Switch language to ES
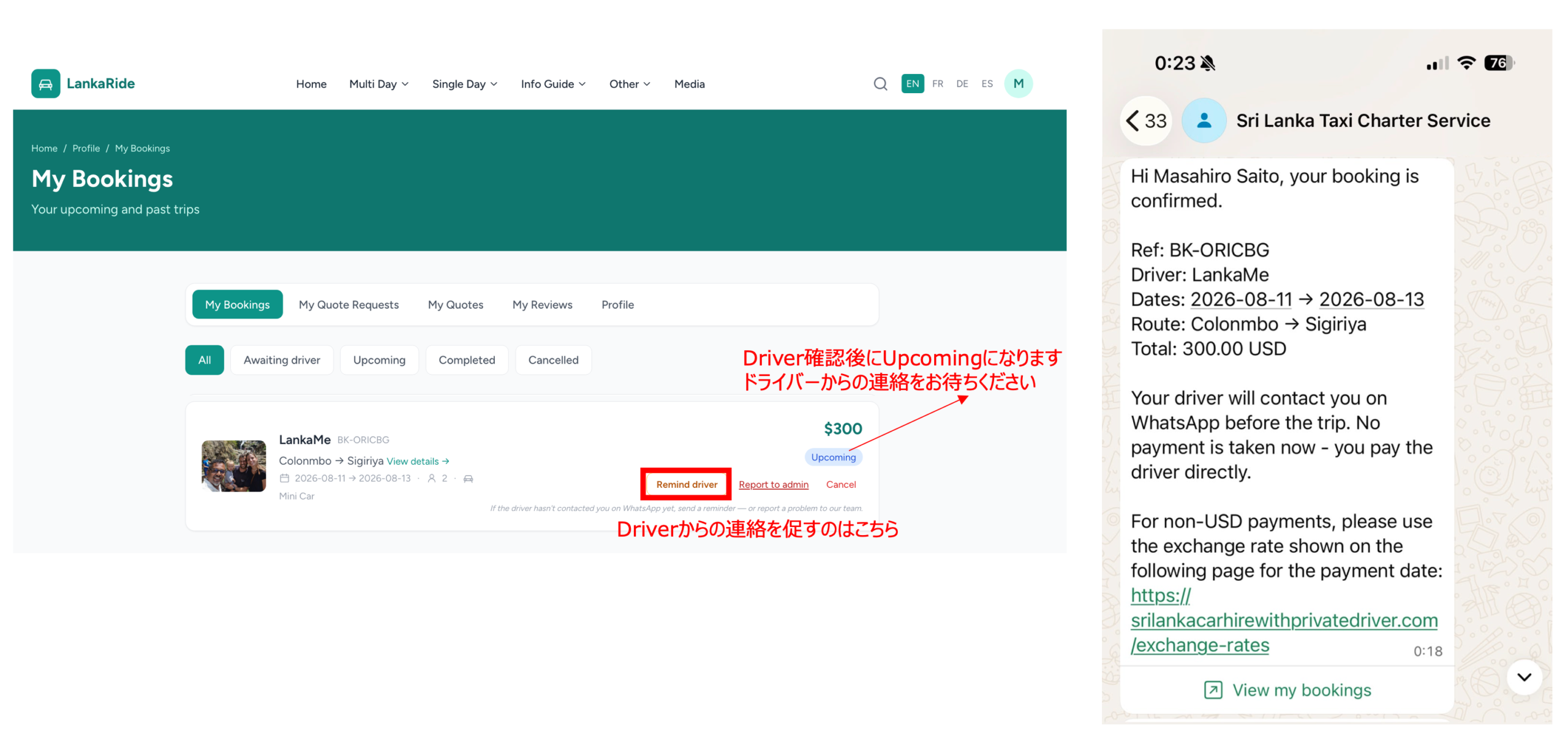 point(987,84)
